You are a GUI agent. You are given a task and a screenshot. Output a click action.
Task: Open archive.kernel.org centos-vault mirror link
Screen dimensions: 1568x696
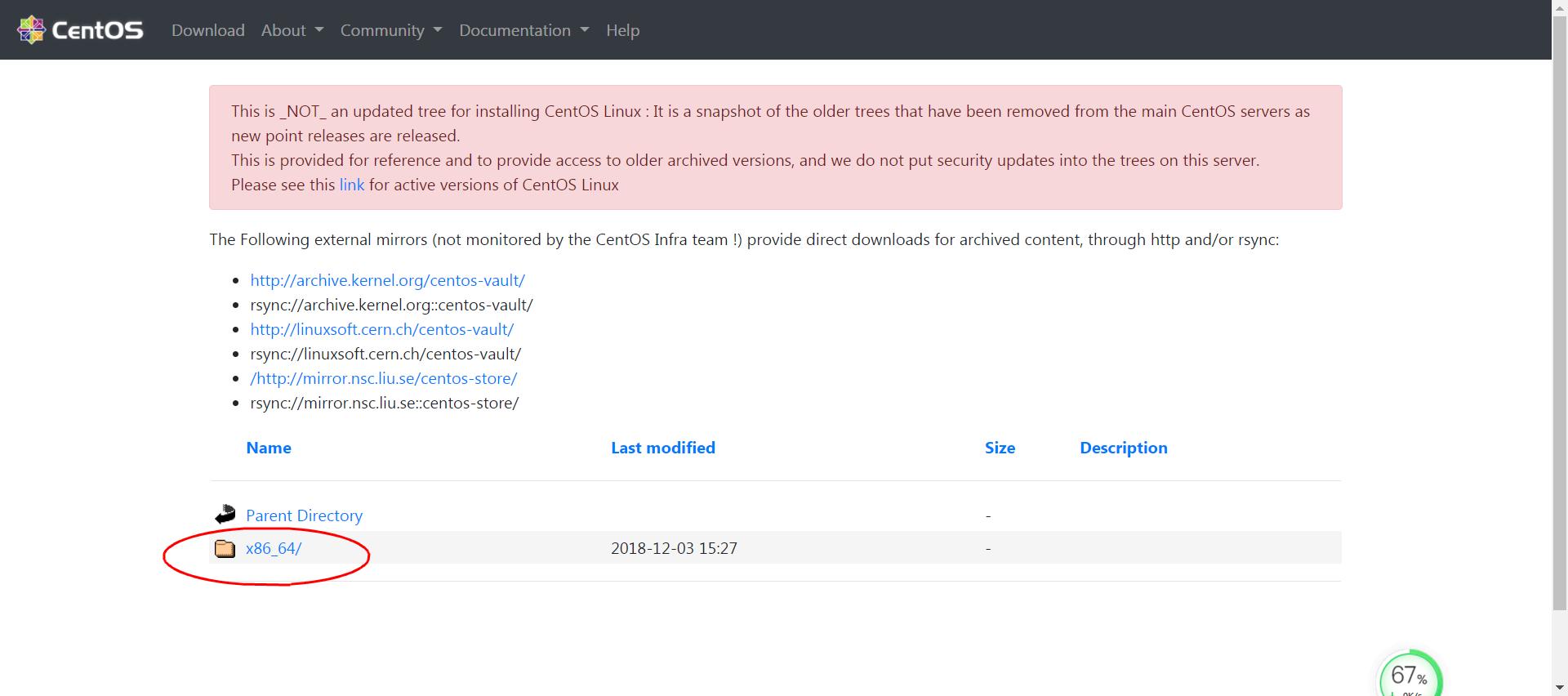387,280
